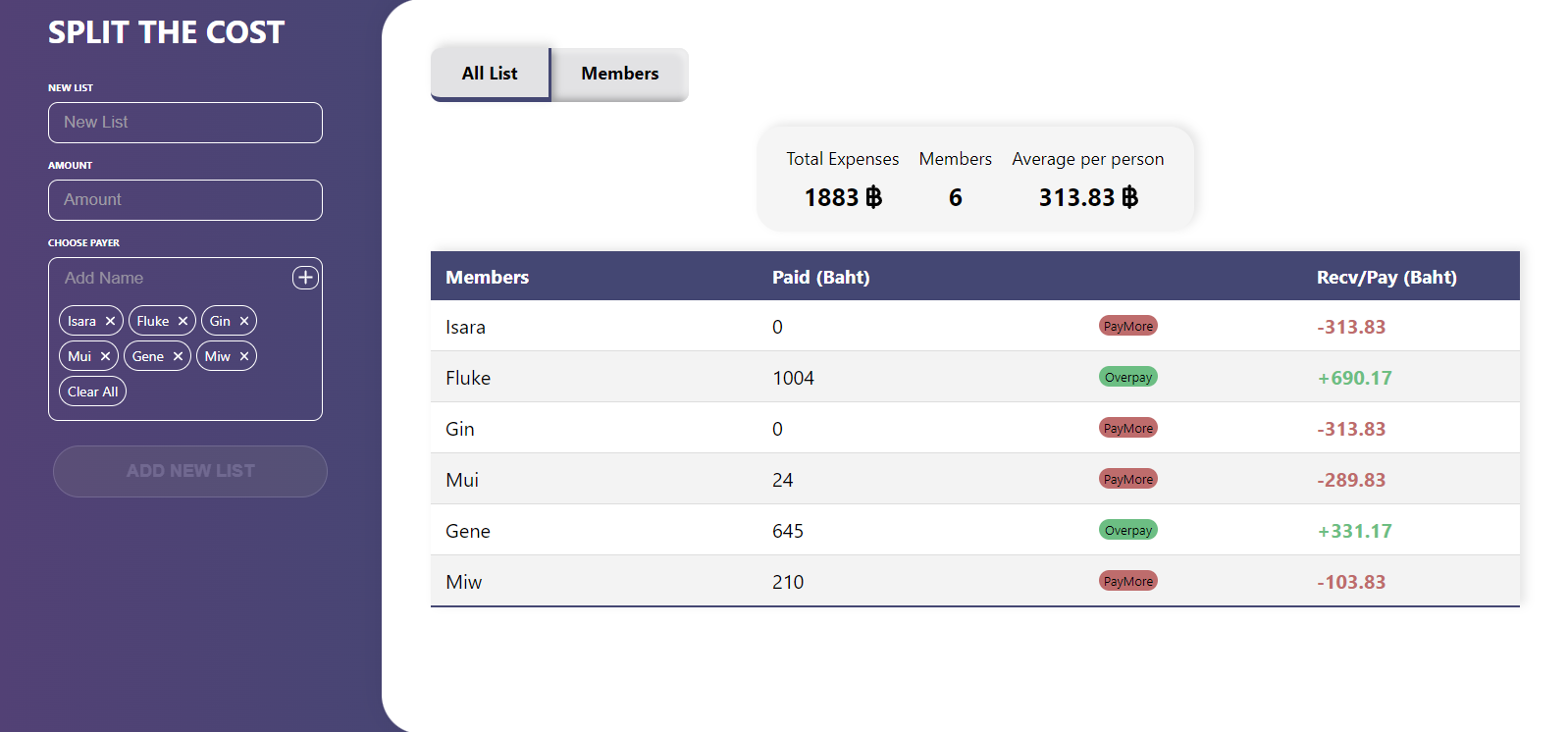Focus the New List input field

click(185, 123)
